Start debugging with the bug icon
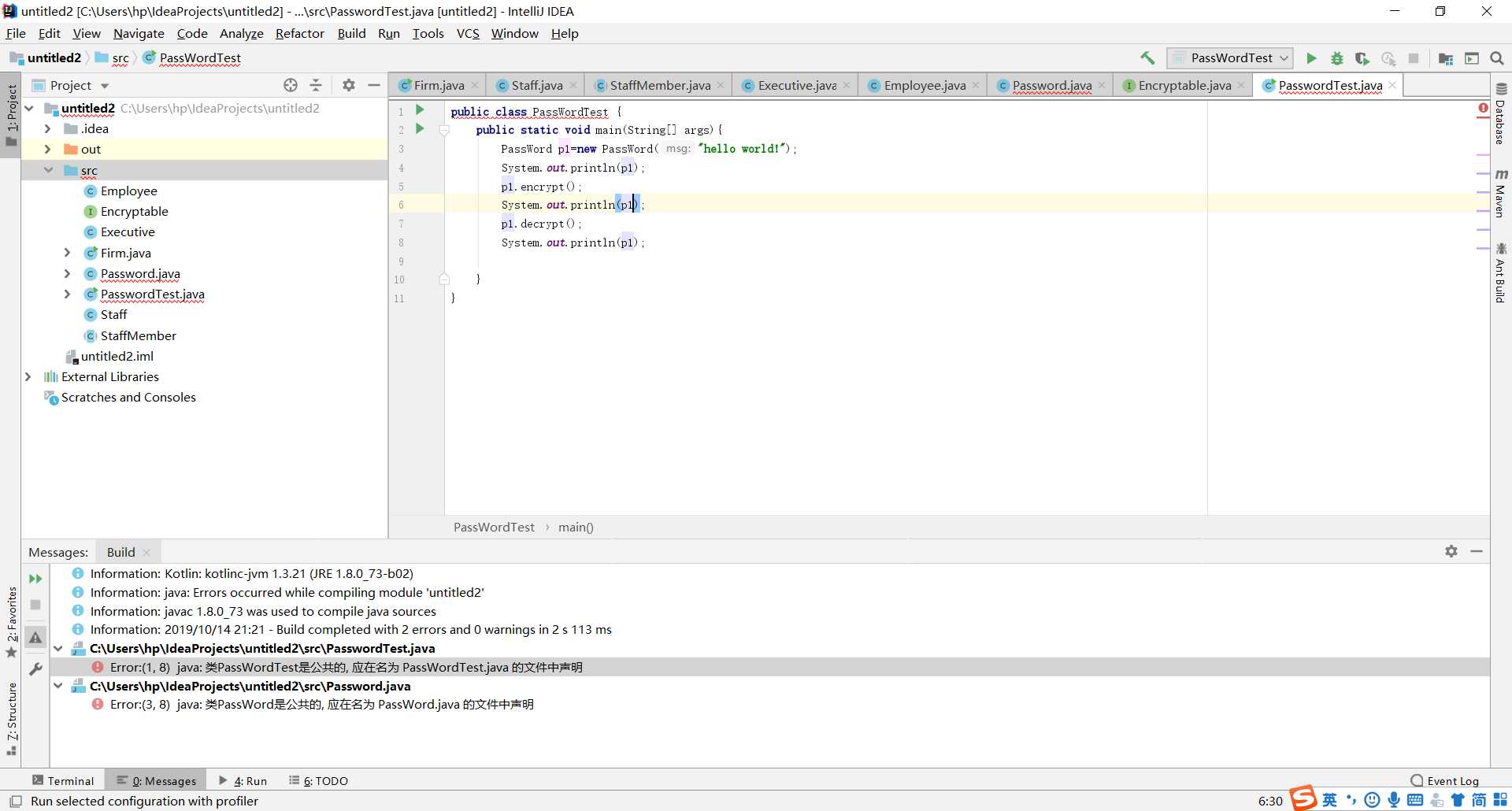 pyautogui.click(x=1337, y=58)
